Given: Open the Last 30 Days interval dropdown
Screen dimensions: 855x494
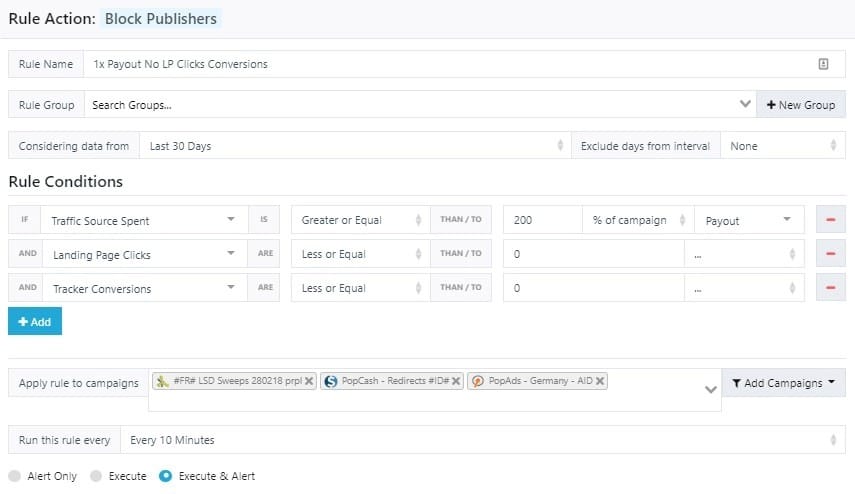Looking at the screenshot, I should (x=355, y=146).
